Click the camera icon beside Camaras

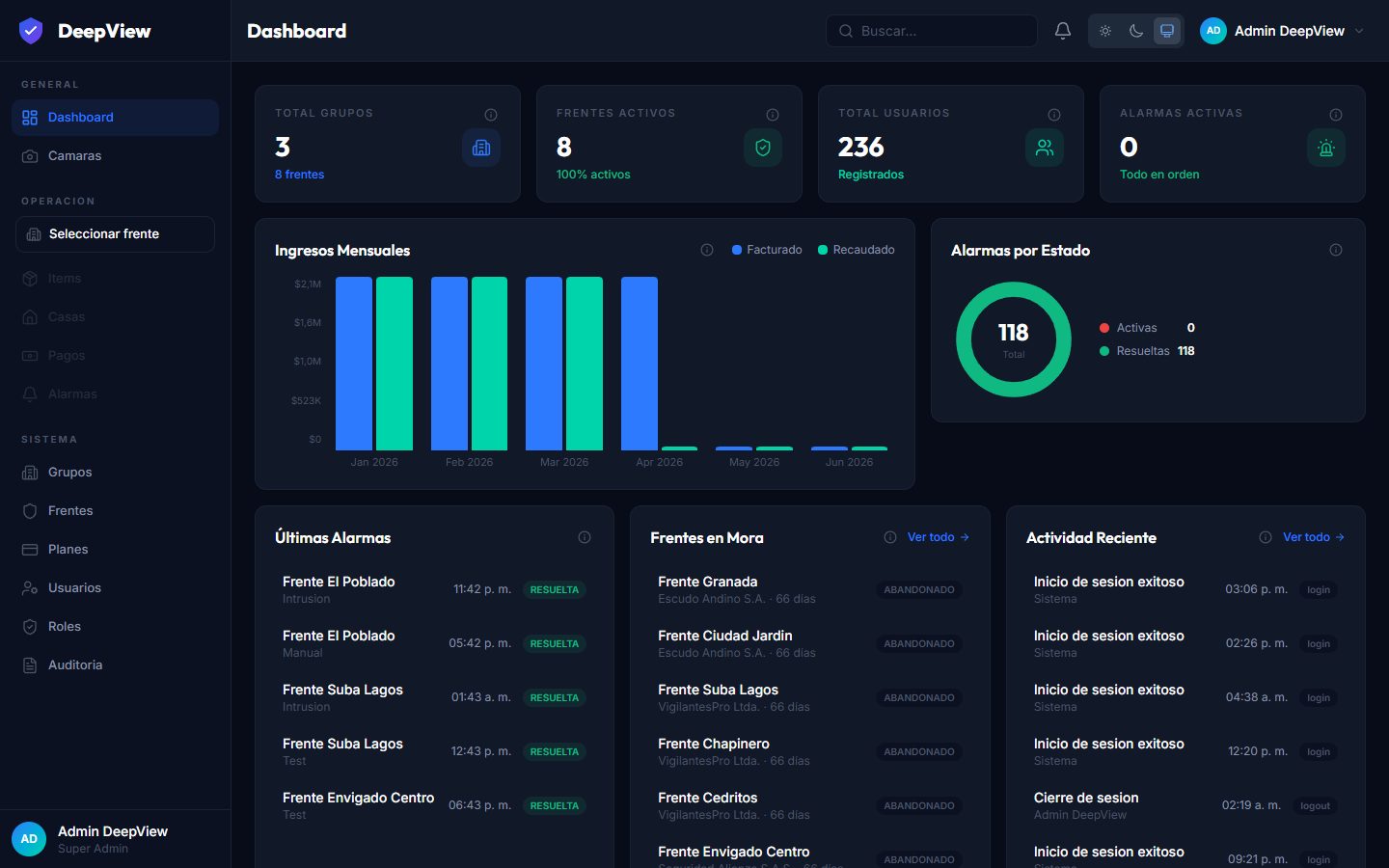[30, 156]
